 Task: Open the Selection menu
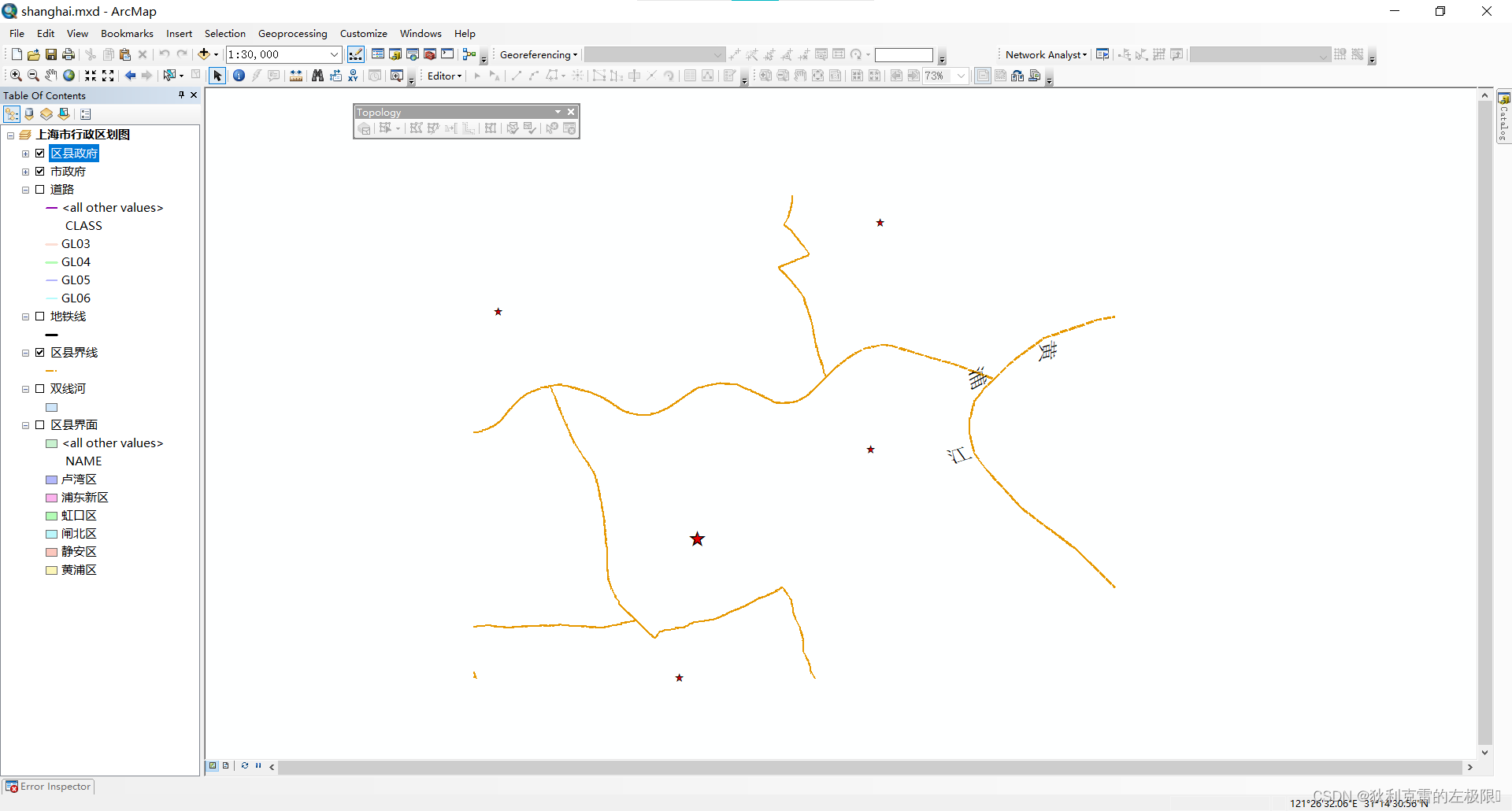225,33
